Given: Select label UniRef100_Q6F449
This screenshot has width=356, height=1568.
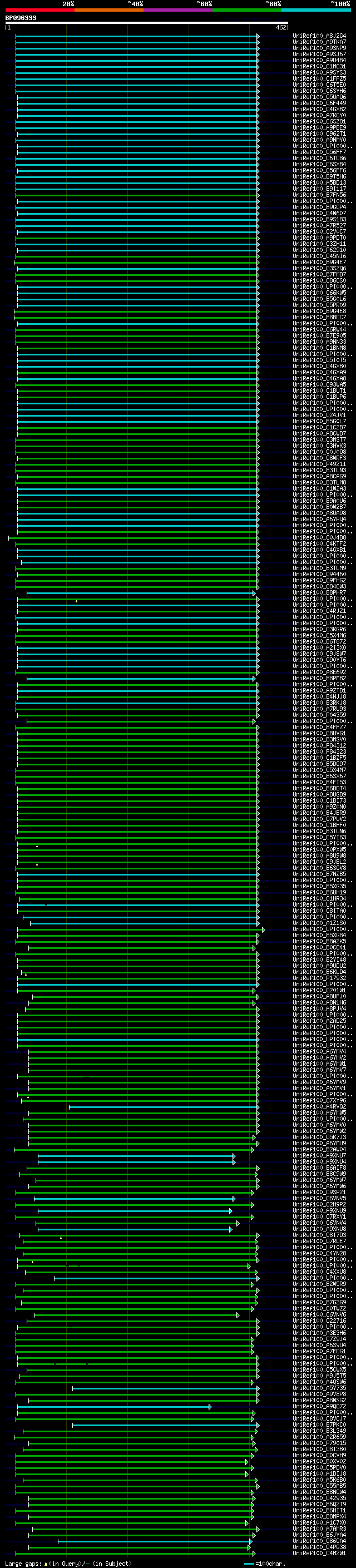Looking at the screenshot, I should [x=319, y=103].
